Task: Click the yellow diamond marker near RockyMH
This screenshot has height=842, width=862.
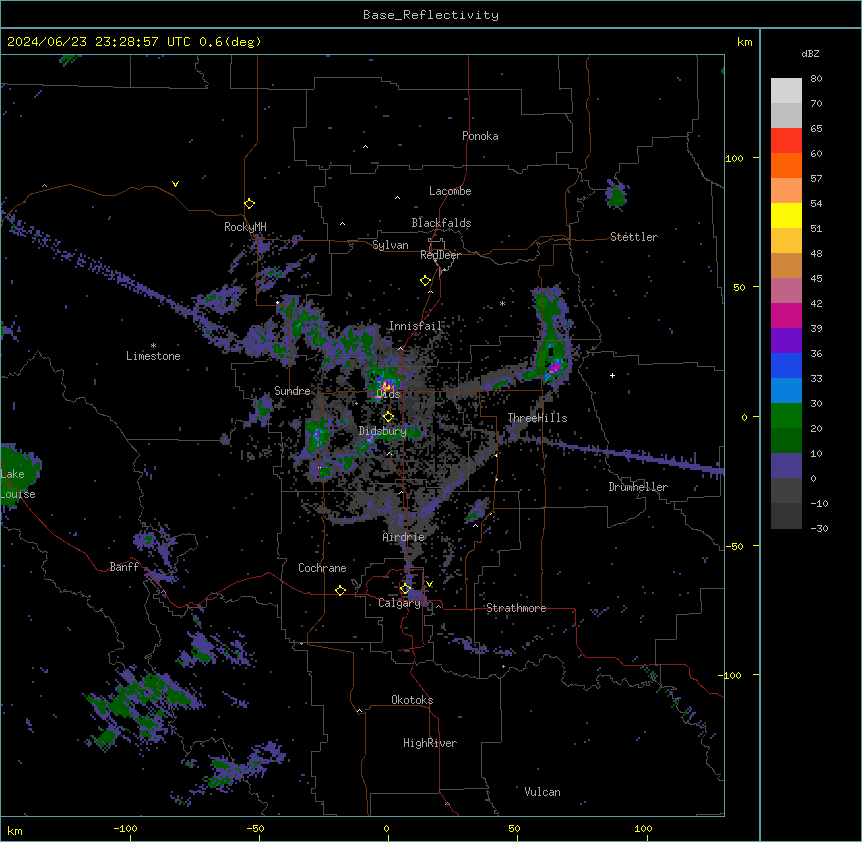Action: click(249, 204)
